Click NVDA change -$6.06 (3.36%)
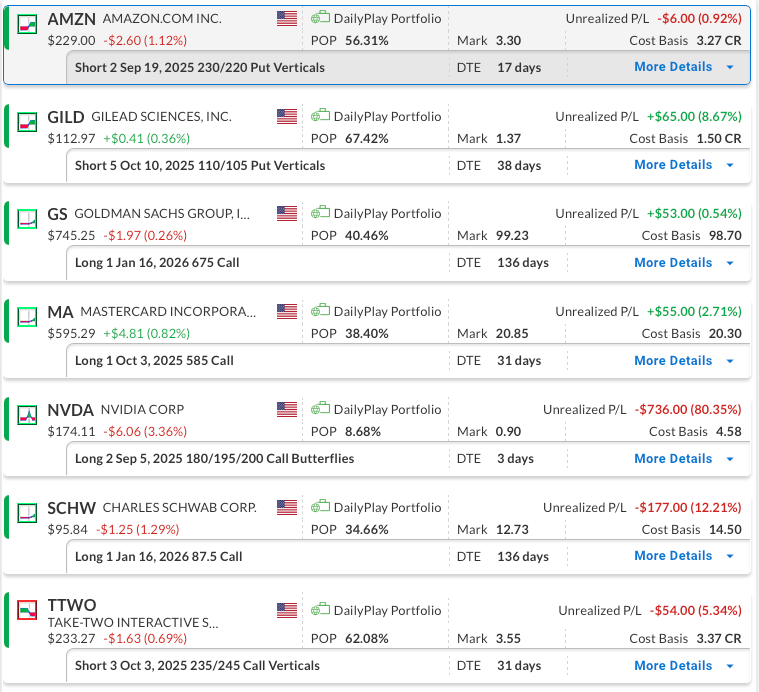 (145, 432)
